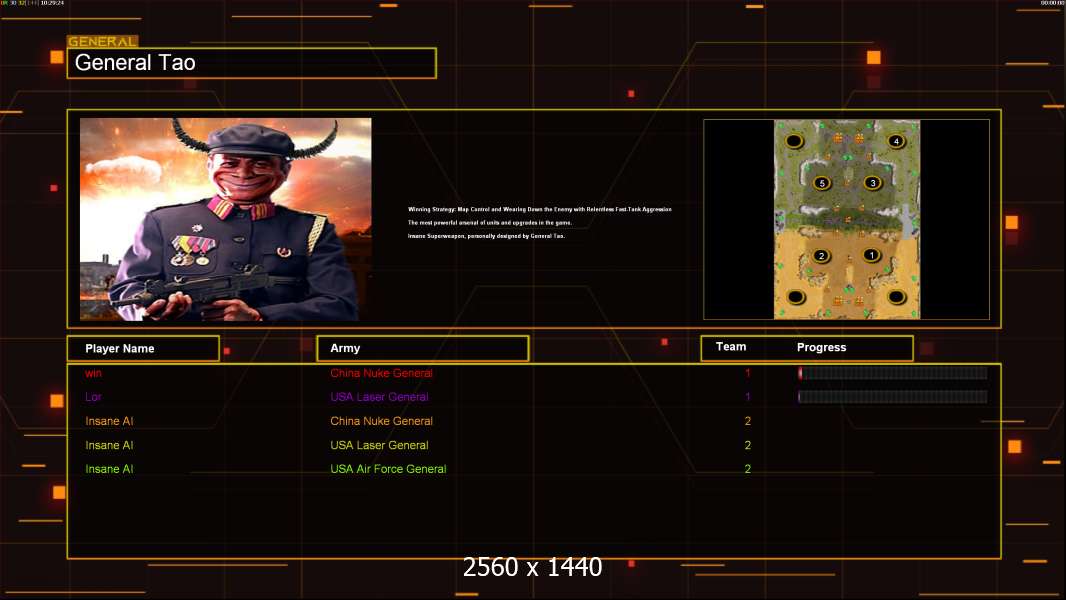Click the General Tao portrait image

225,219
